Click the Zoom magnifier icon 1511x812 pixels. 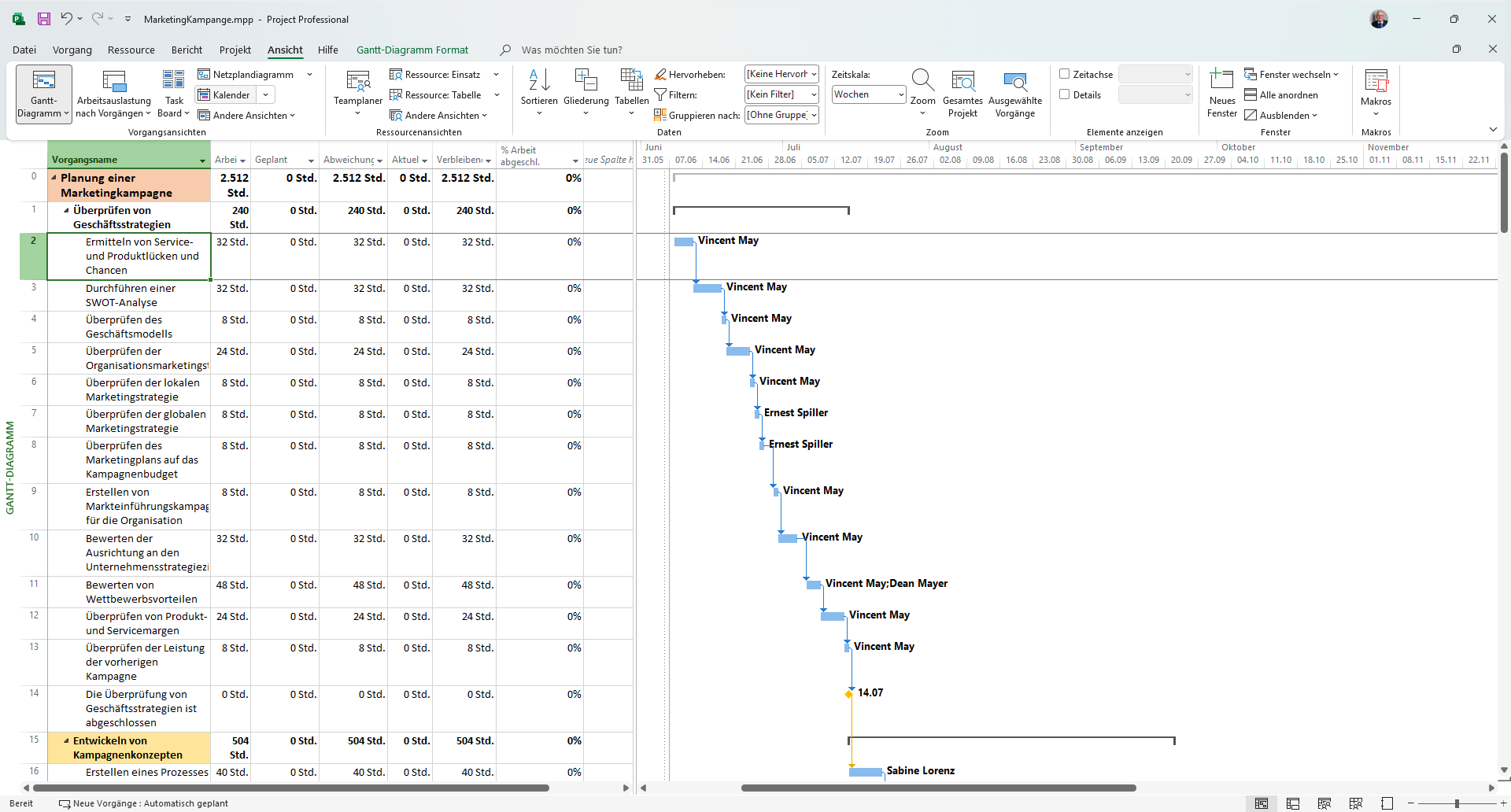922,80
